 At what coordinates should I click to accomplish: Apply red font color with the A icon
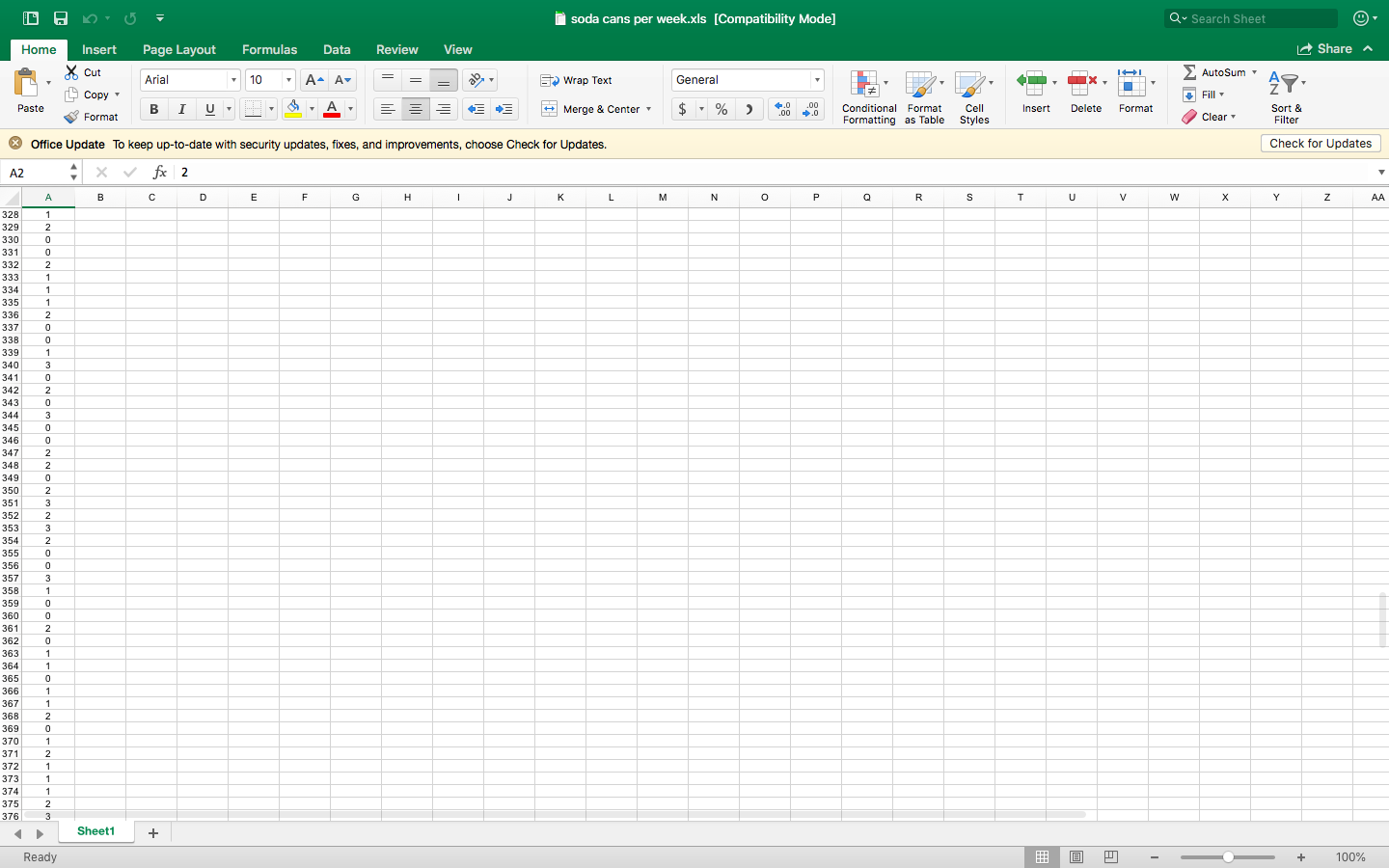332,109
